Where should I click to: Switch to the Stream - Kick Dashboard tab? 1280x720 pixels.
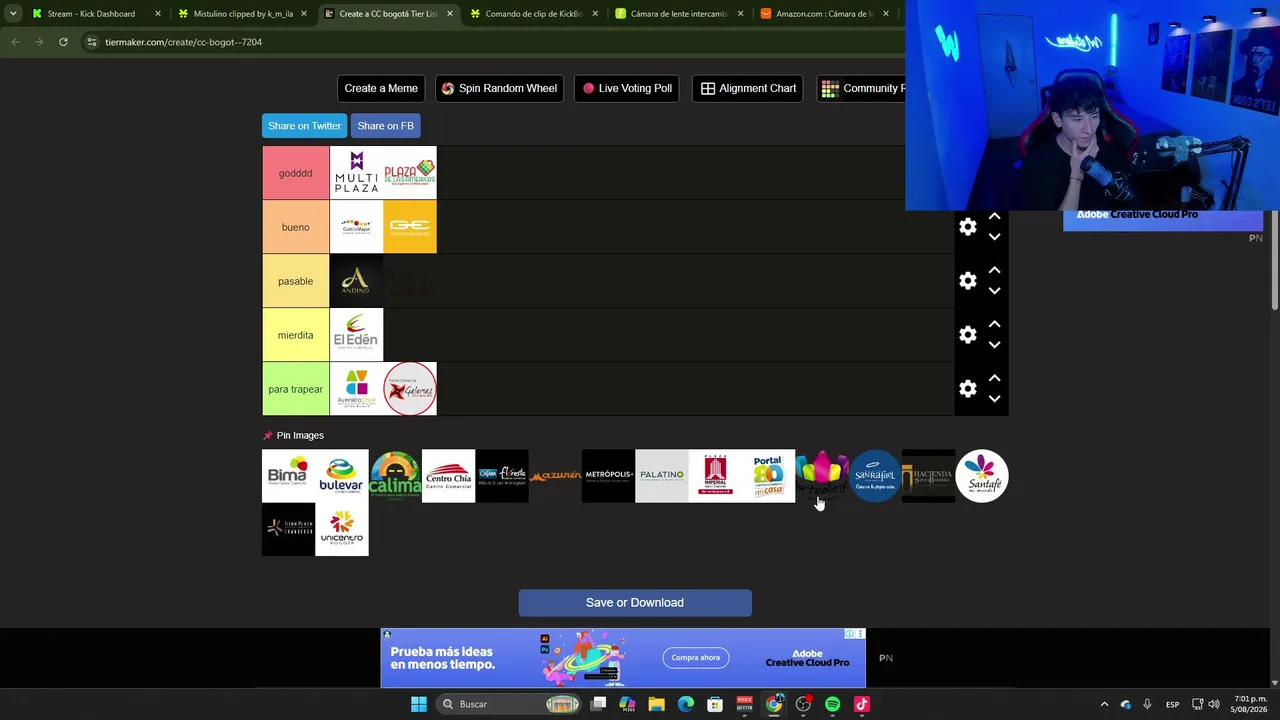[x=97, y=14]
